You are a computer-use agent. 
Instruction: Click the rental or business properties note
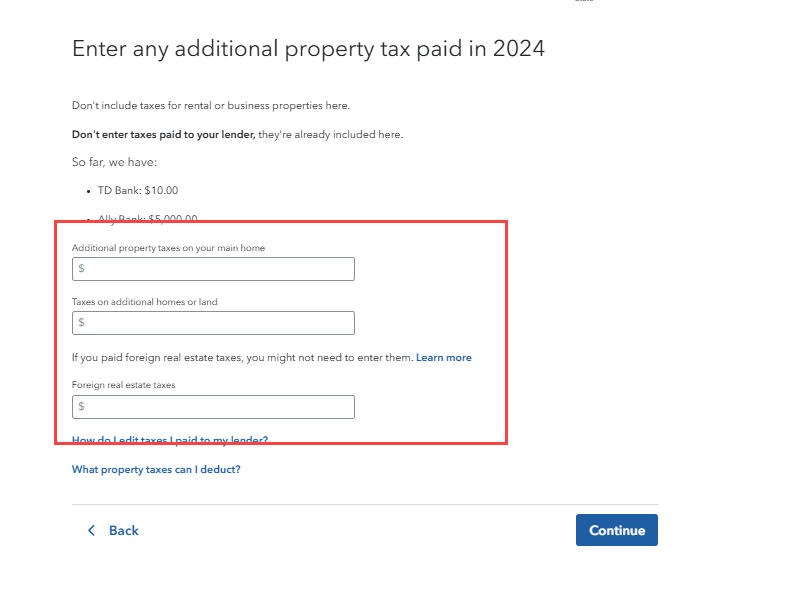(x=210, y=105)
